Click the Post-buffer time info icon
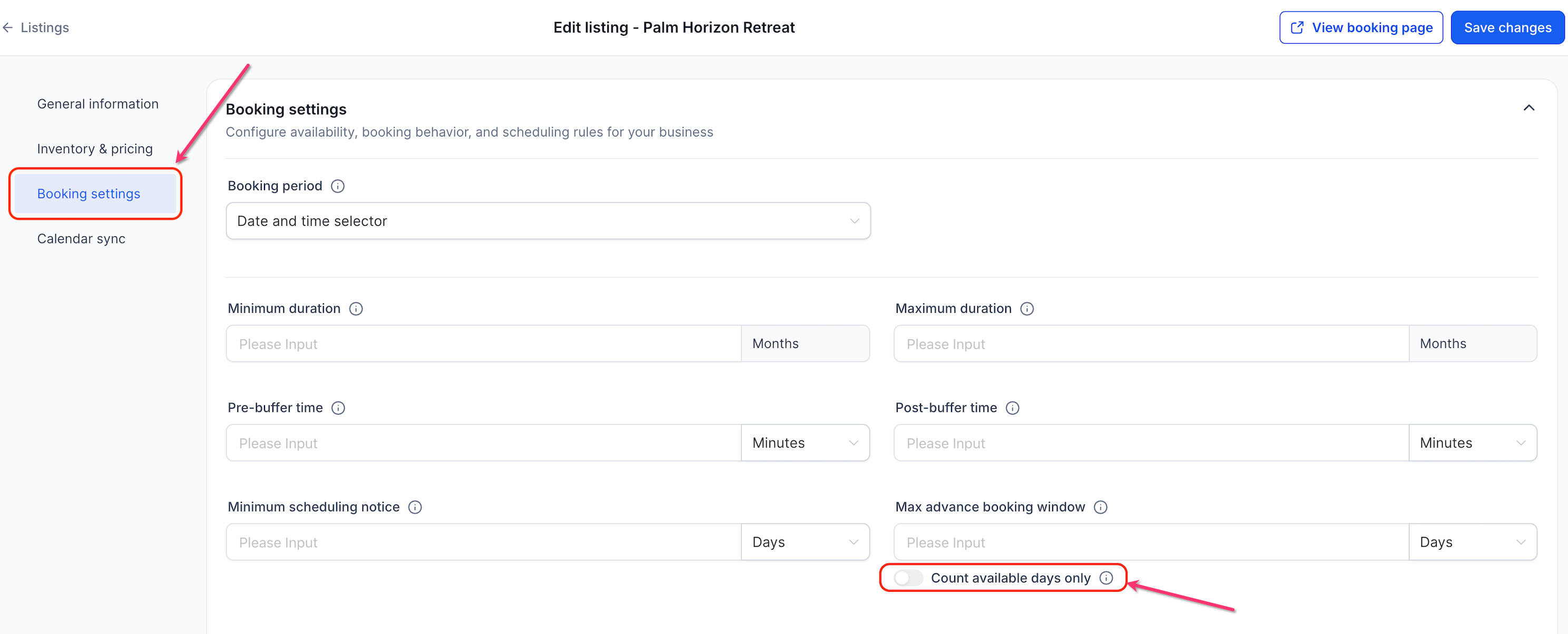1568x634 pixels. pos(1012,408)
